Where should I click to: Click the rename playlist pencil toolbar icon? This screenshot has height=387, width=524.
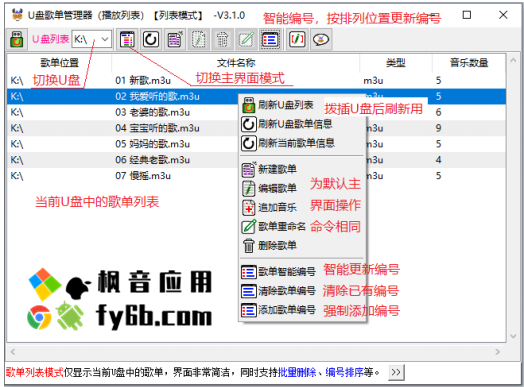pos(246,39)
